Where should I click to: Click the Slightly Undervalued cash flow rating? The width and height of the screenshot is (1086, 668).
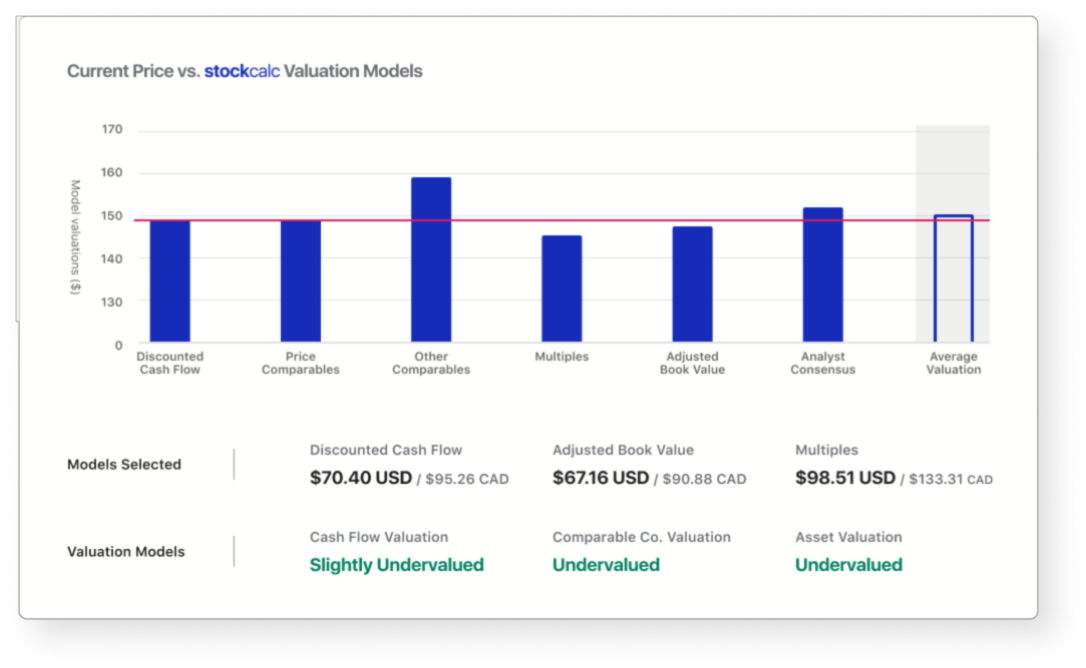pyautogui.click(x=396, y=565)
